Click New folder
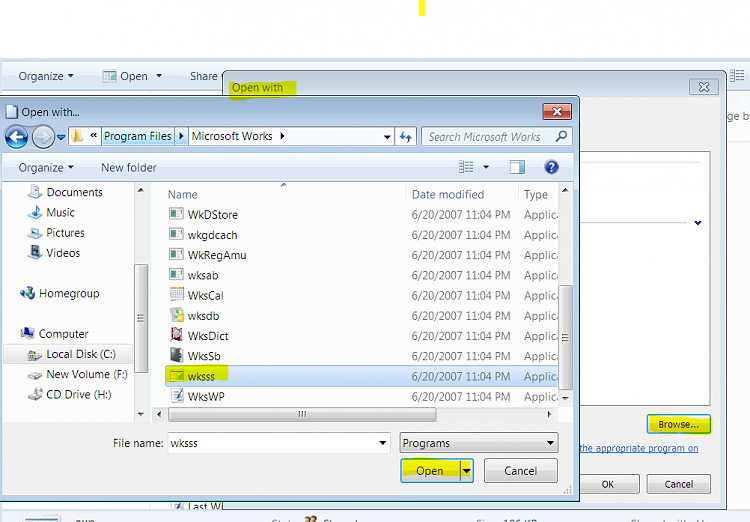750x522 pixels. (129, 167)
